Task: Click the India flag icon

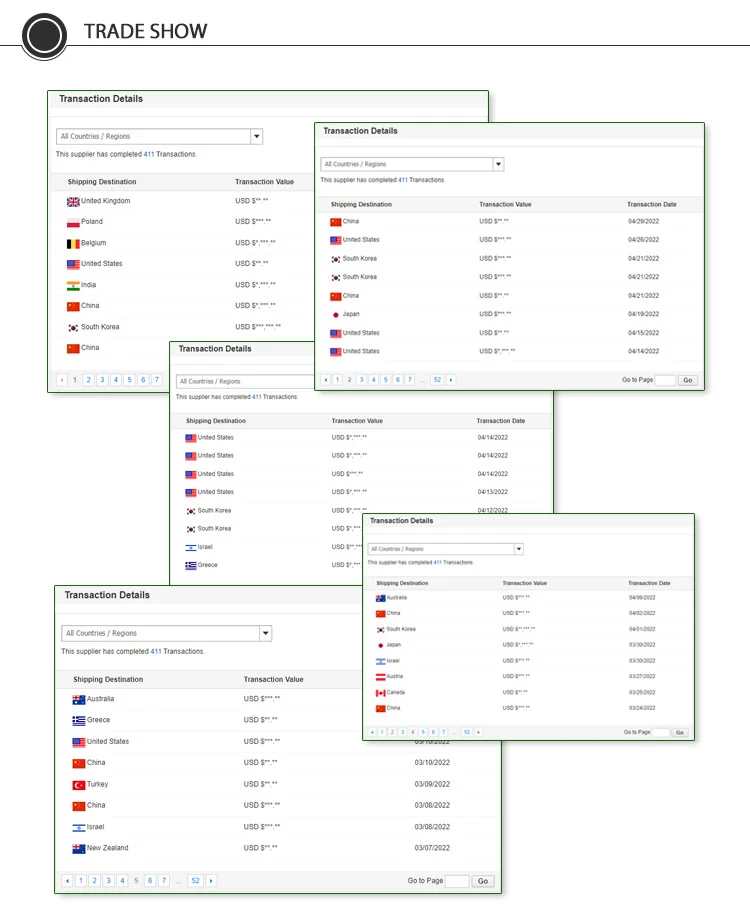Action: point(73,285)
